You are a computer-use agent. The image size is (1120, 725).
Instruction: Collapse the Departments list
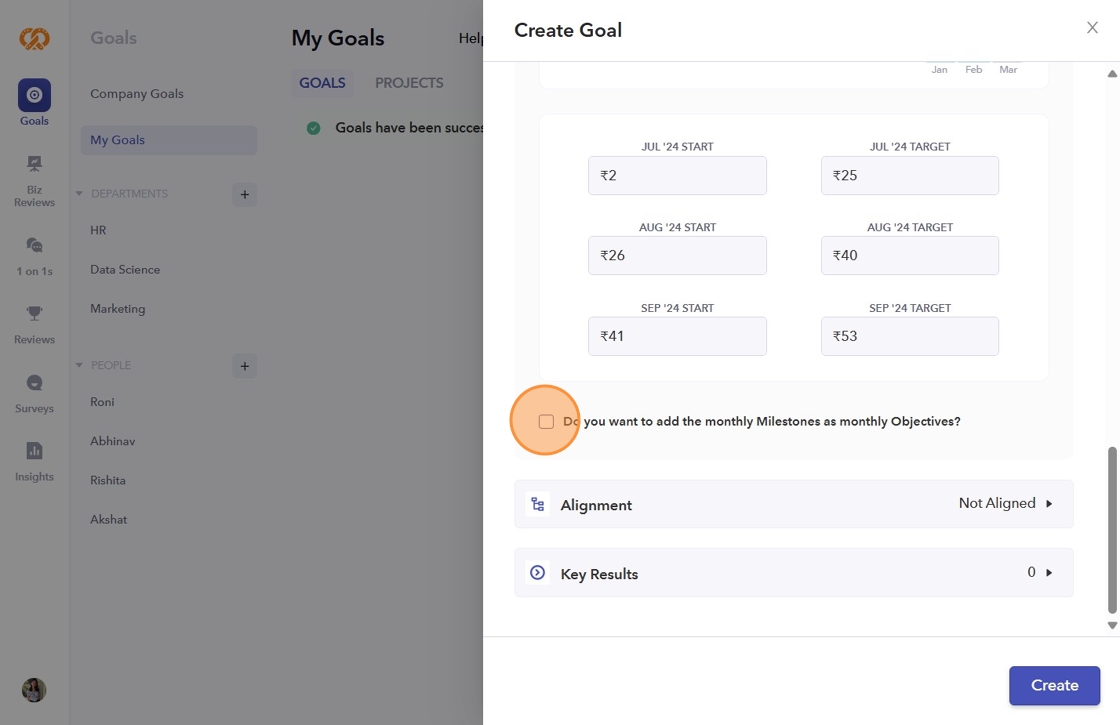click(80, 194)
